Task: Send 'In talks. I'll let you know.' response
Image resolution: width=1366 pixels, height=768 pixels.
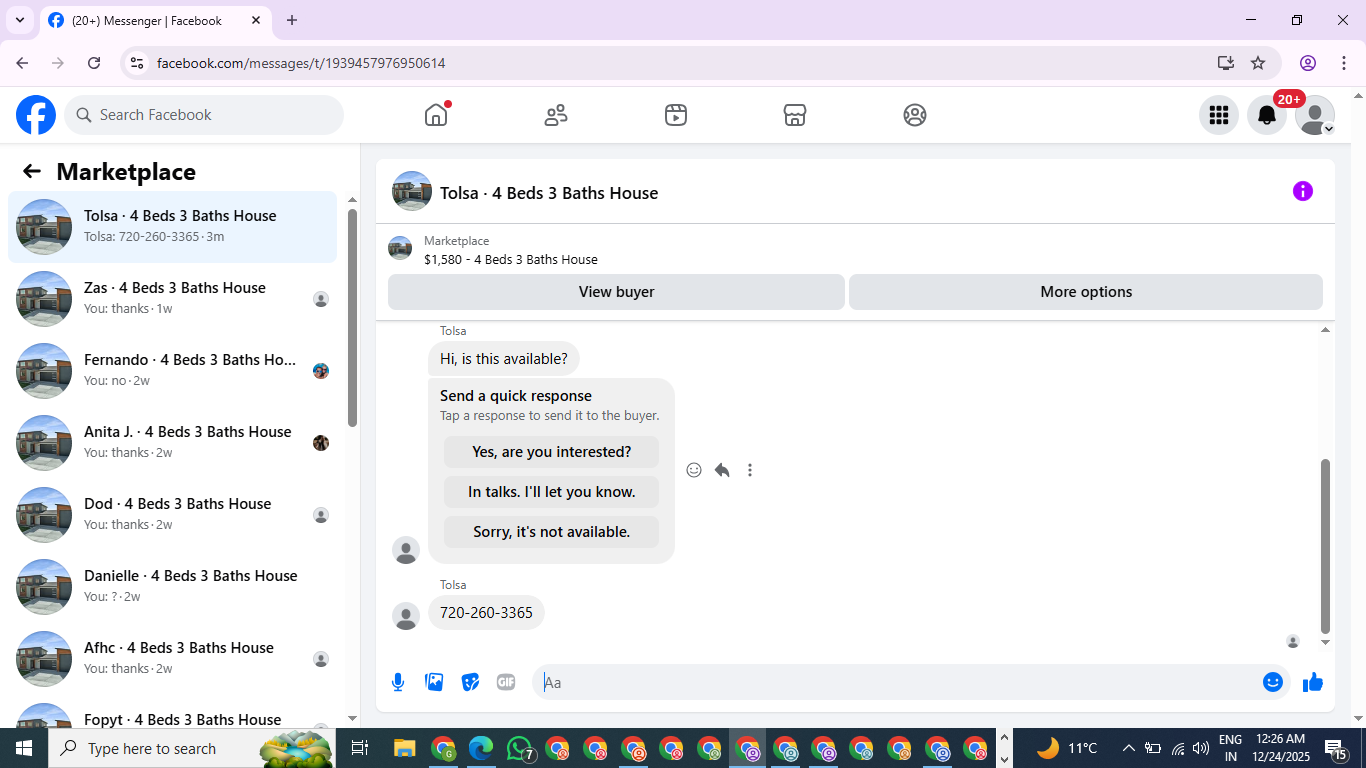Action: click(x=551, y=492)
